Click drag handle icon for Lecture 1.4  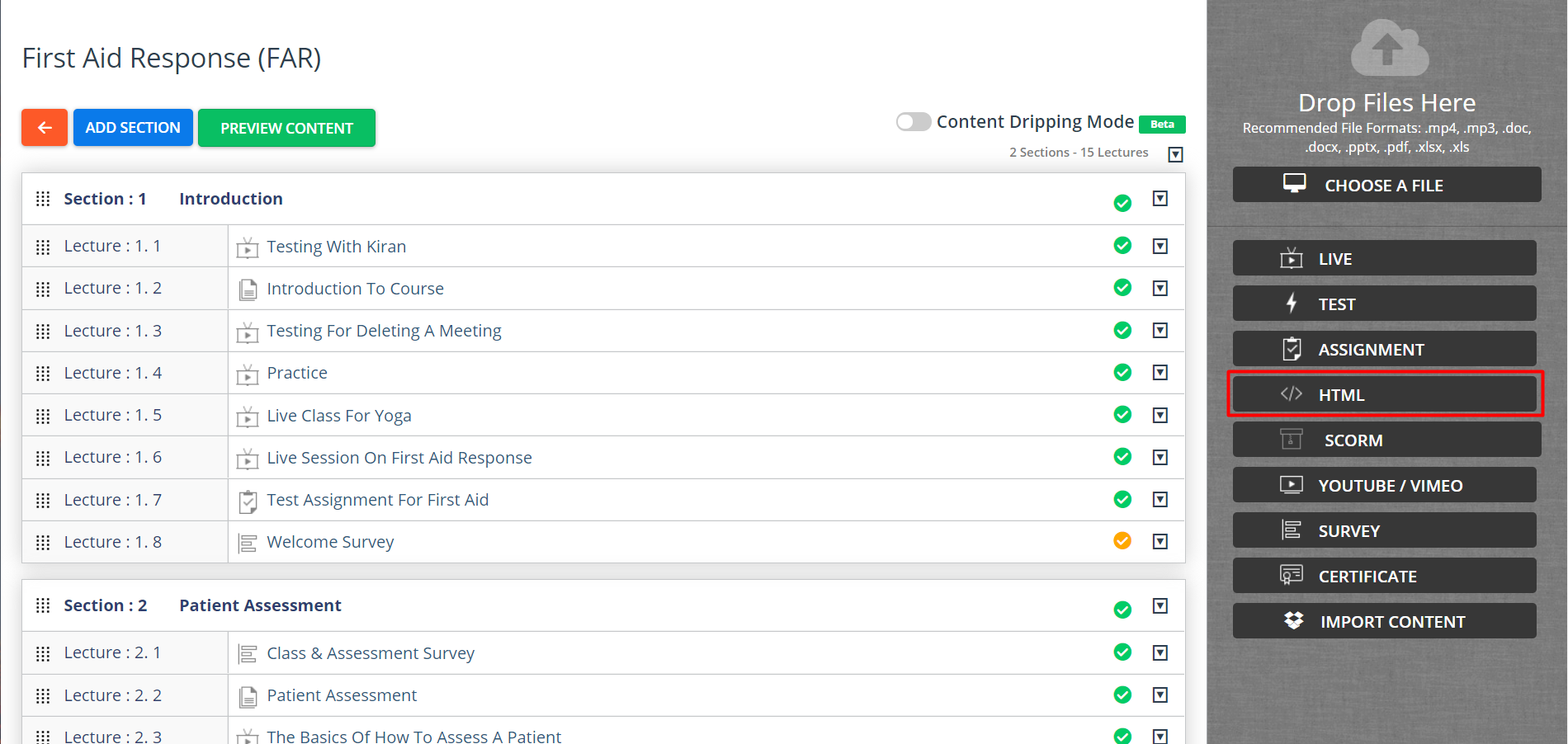pos(43,374)
